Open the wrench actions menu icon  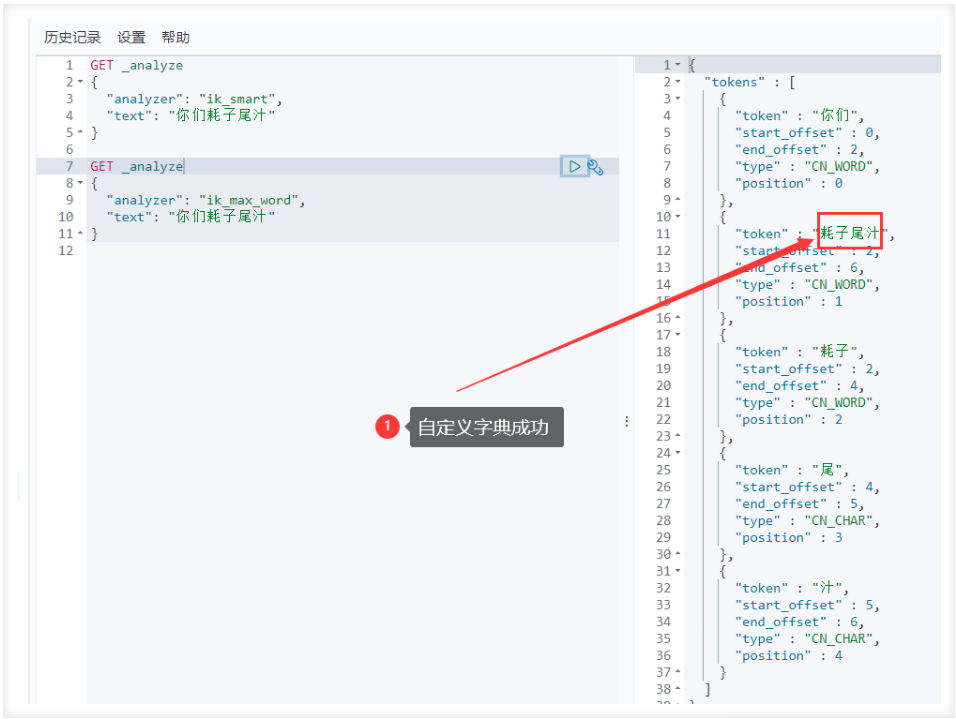click(x=595, y=167)
